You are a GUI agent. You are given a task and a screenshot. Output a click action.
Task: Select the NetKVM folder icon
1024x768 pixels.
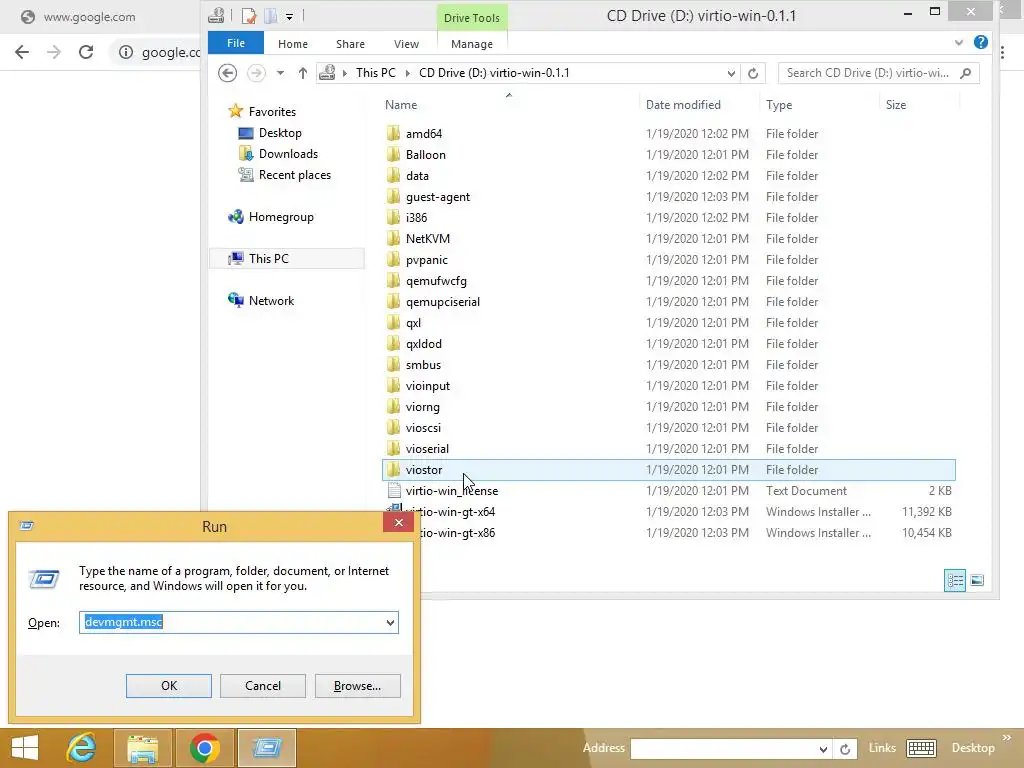[393, 238]
